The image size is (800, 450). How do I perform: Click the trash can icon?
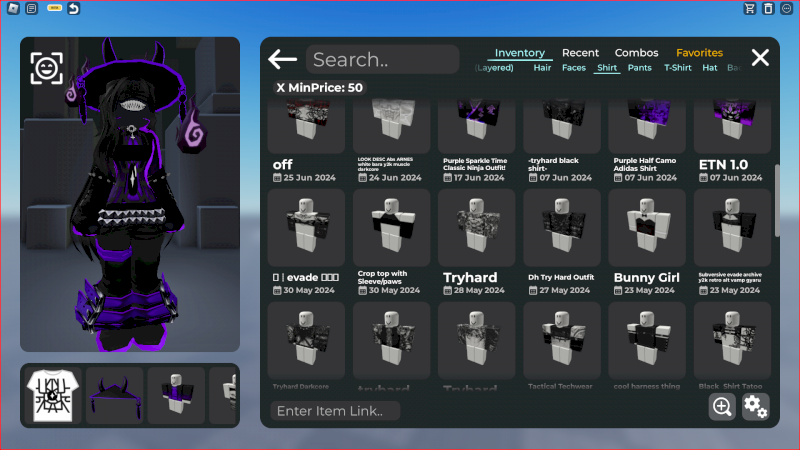coord(768,8)
